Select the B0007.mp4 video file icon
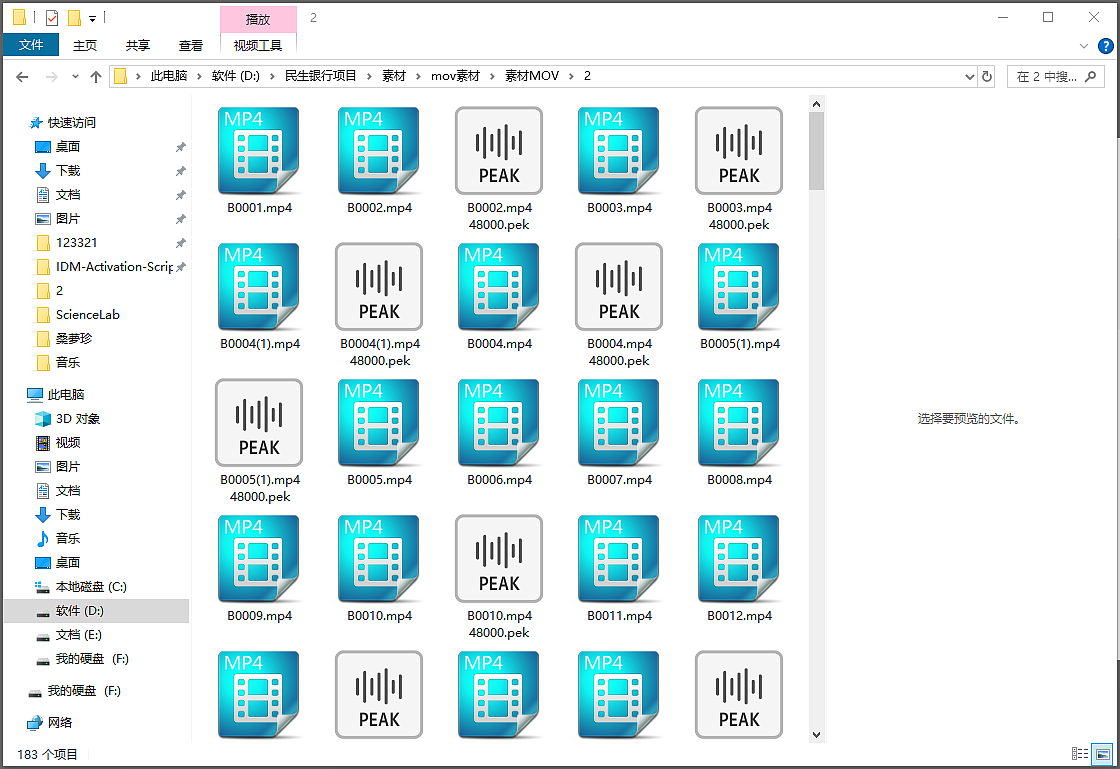 (x=619, y=423)
